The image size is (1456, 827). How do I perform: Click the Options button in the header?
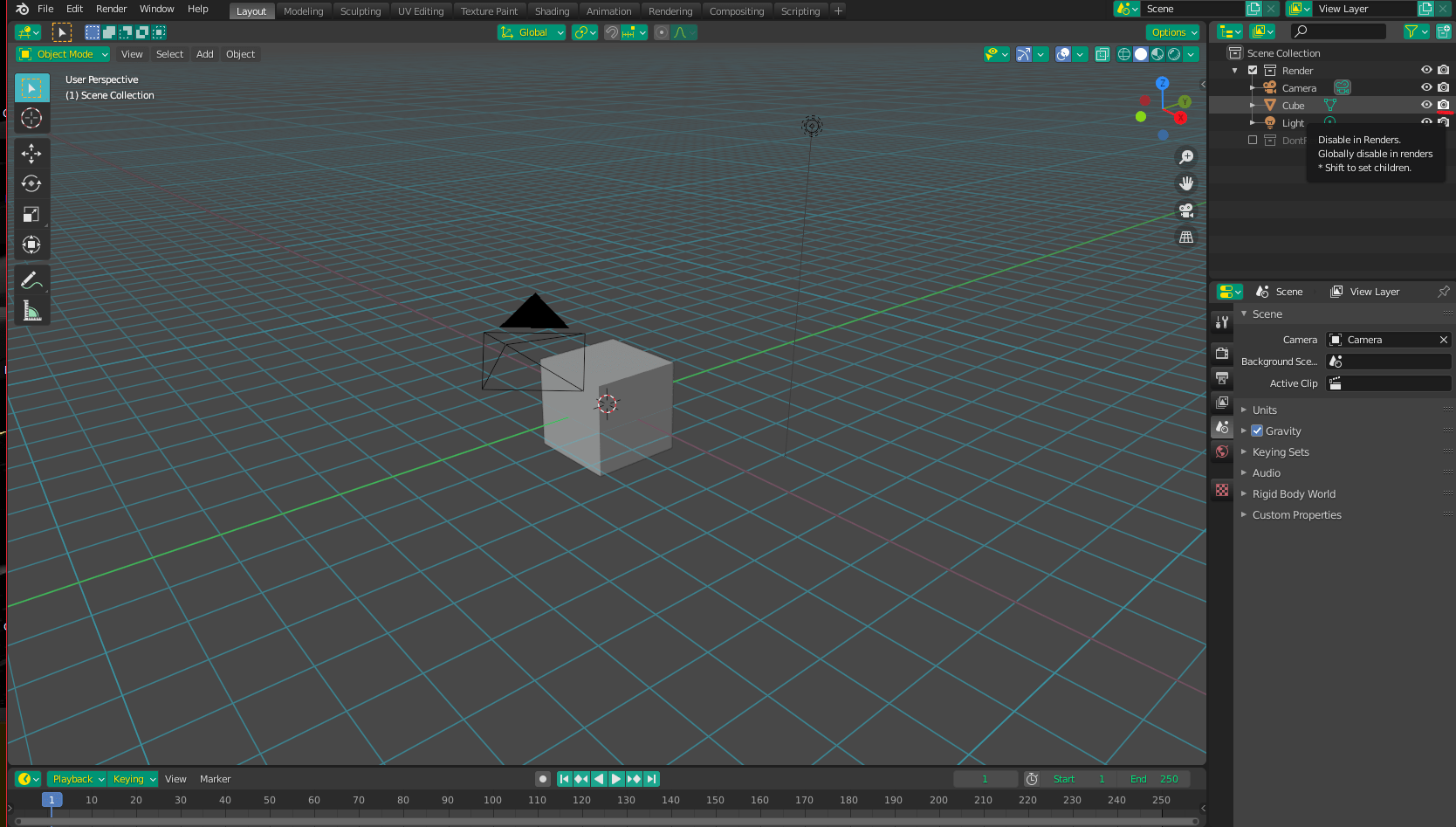(x=1172, y=31)
